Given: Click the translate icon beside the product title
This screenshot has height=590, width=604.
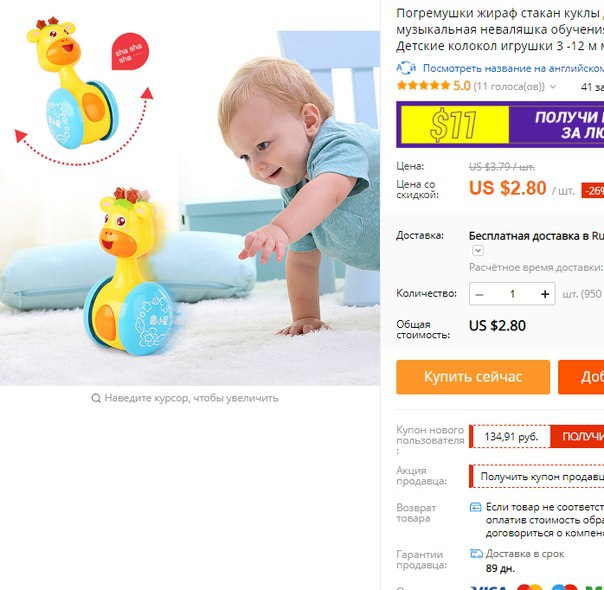Looking at the screenshot, I should pos(406,68).
